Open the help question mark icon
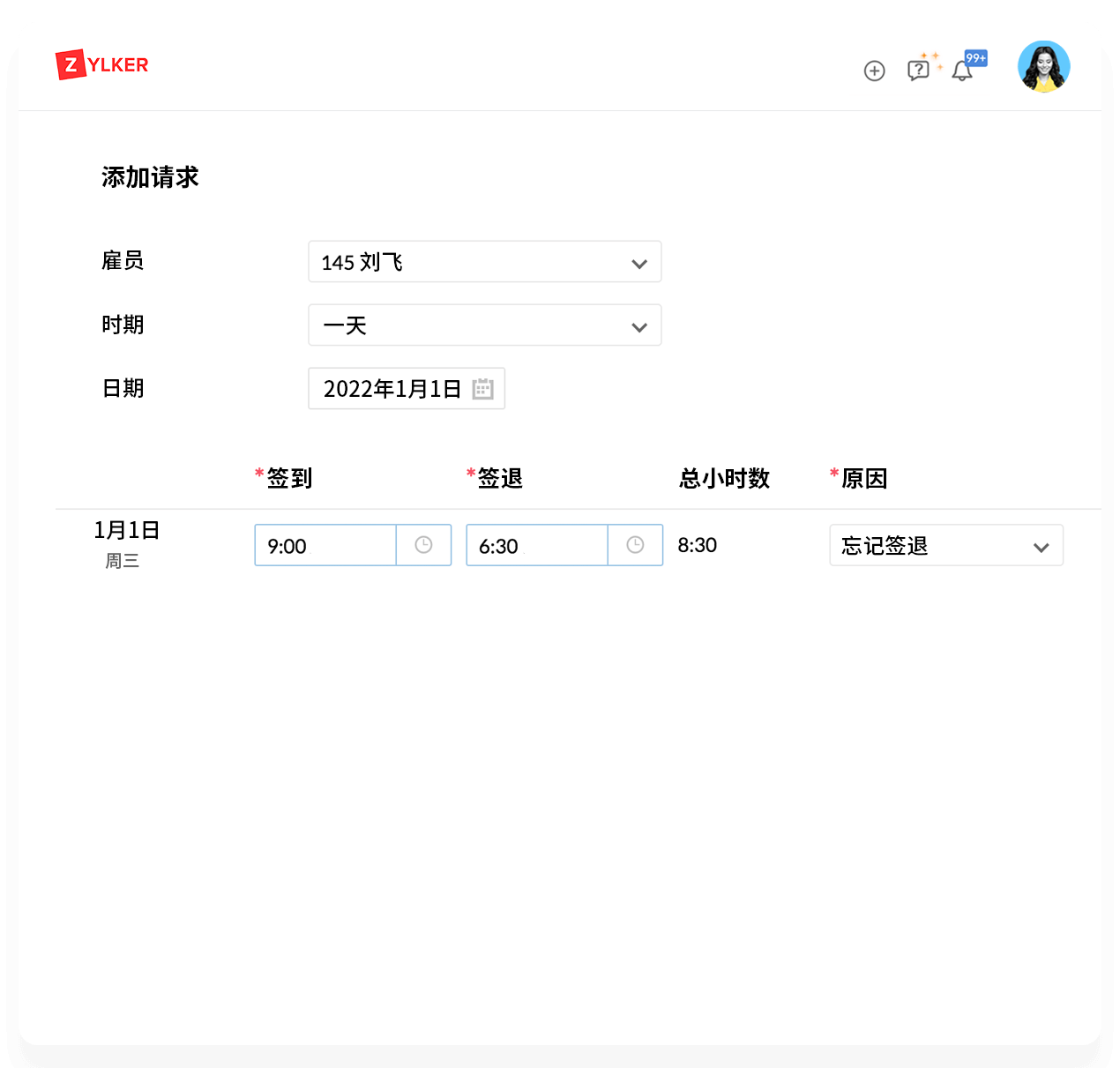This screenshot has height=1068, width=1120. tap(918, 71)
